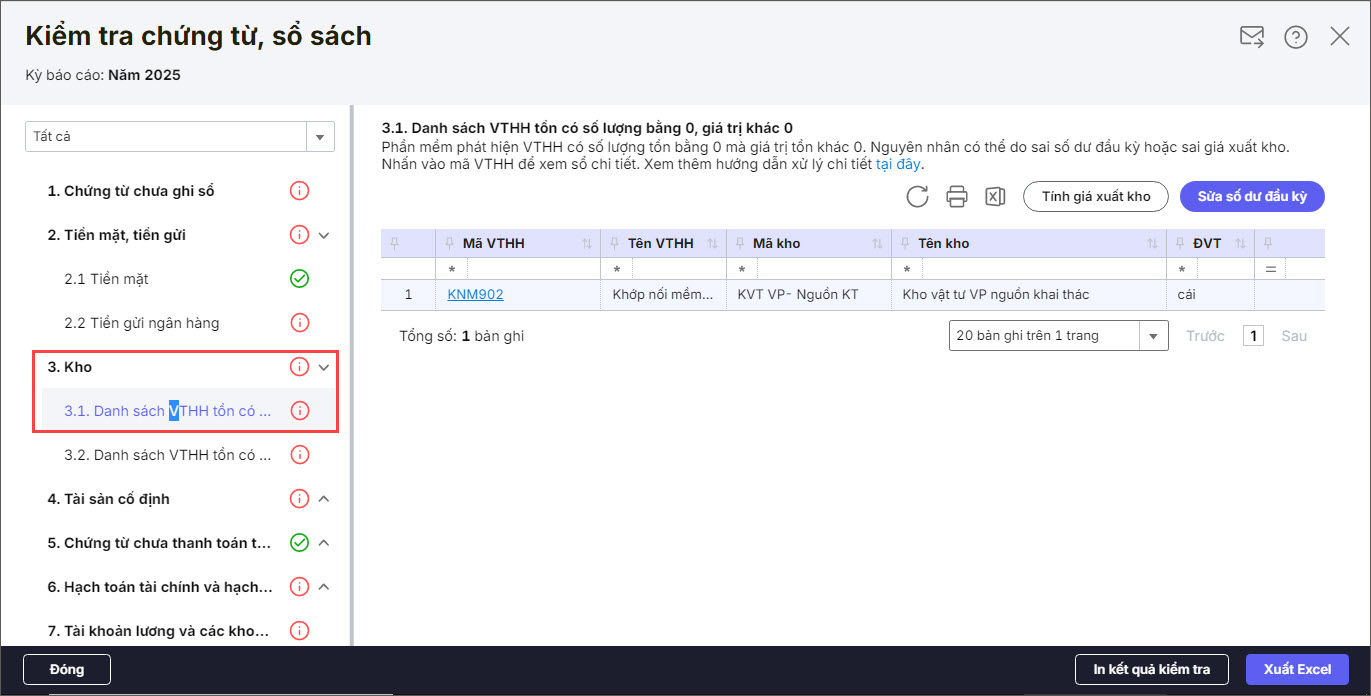Click the Sửa số dư đầu kỳ button
The image size is (1371, 696).
(x=1252, y=196)
